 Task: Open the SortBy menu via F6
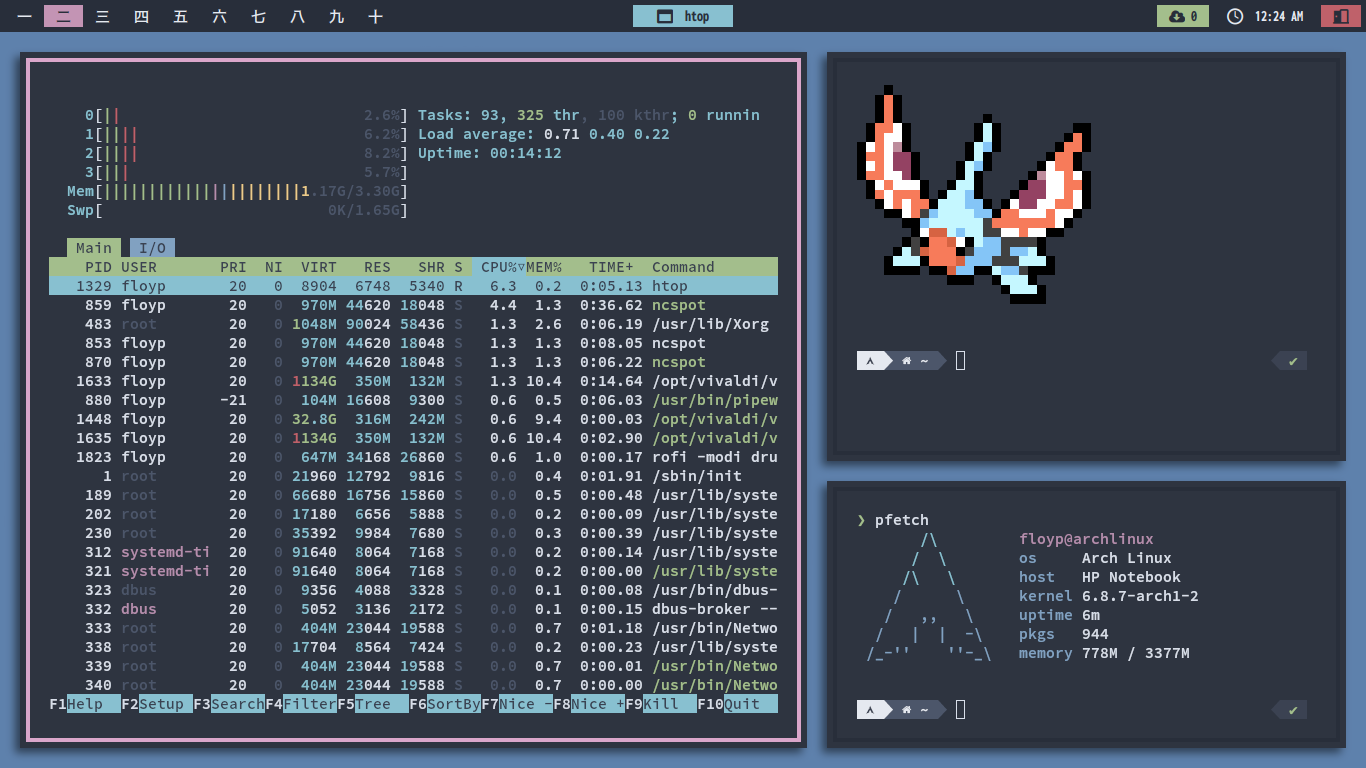point(444,703)
